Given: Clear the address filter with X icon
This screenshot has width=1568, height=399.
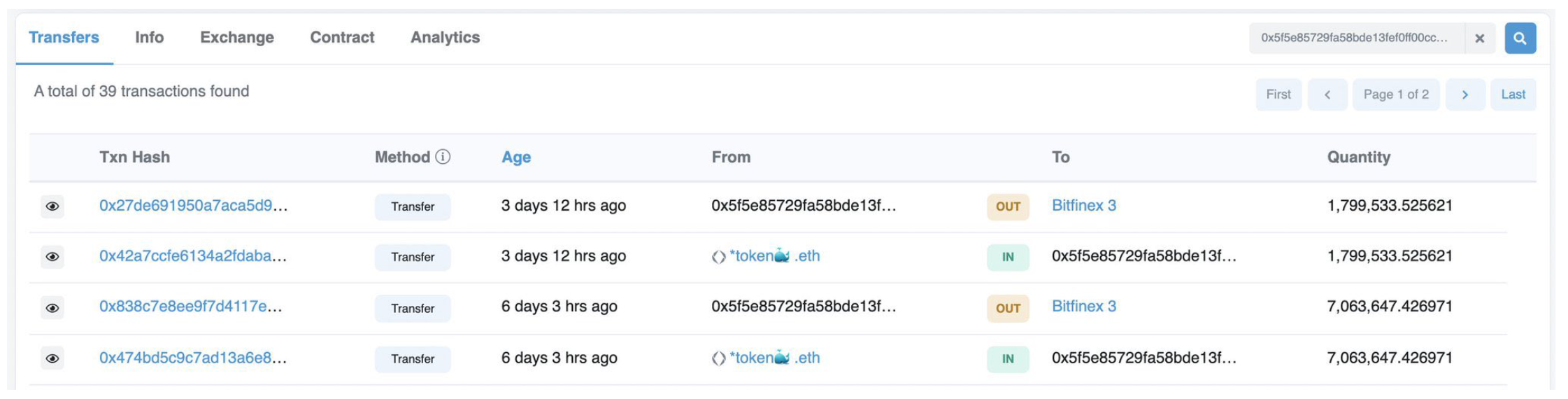Looking at the screenshot, I should [1480, 38].
